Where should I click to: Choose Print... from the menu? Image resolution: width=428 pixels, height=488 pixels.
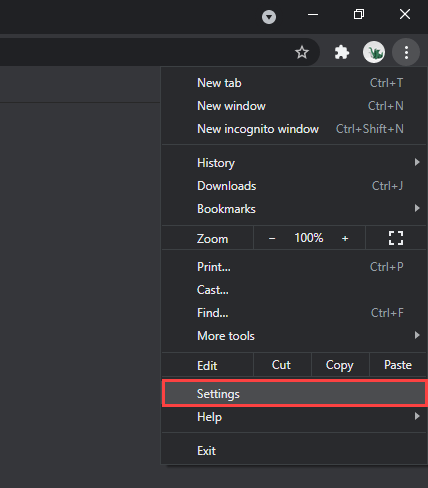coord(294,267)
